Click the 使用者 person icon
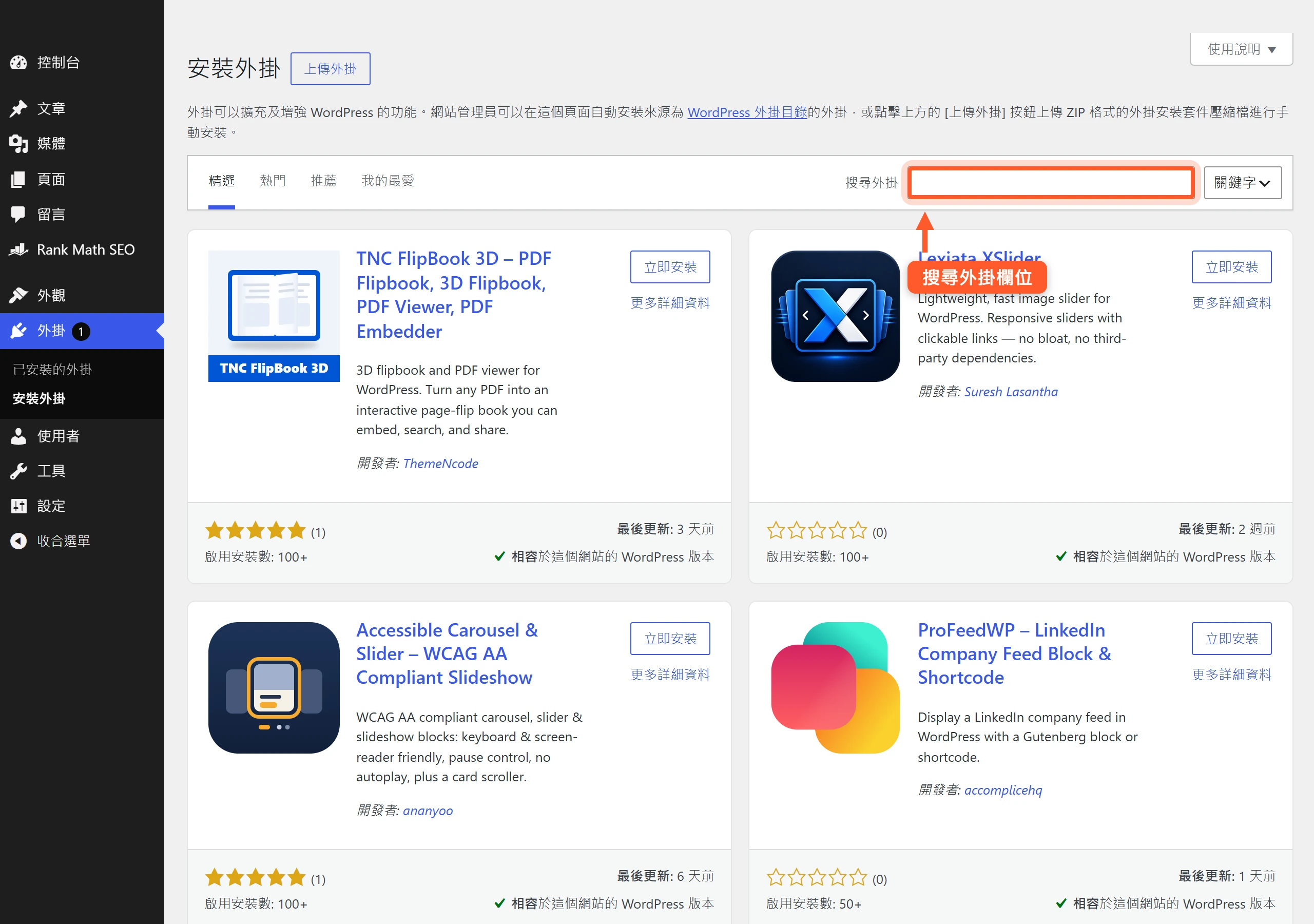This screenshot has height=924, width=1314. (18, 436)
